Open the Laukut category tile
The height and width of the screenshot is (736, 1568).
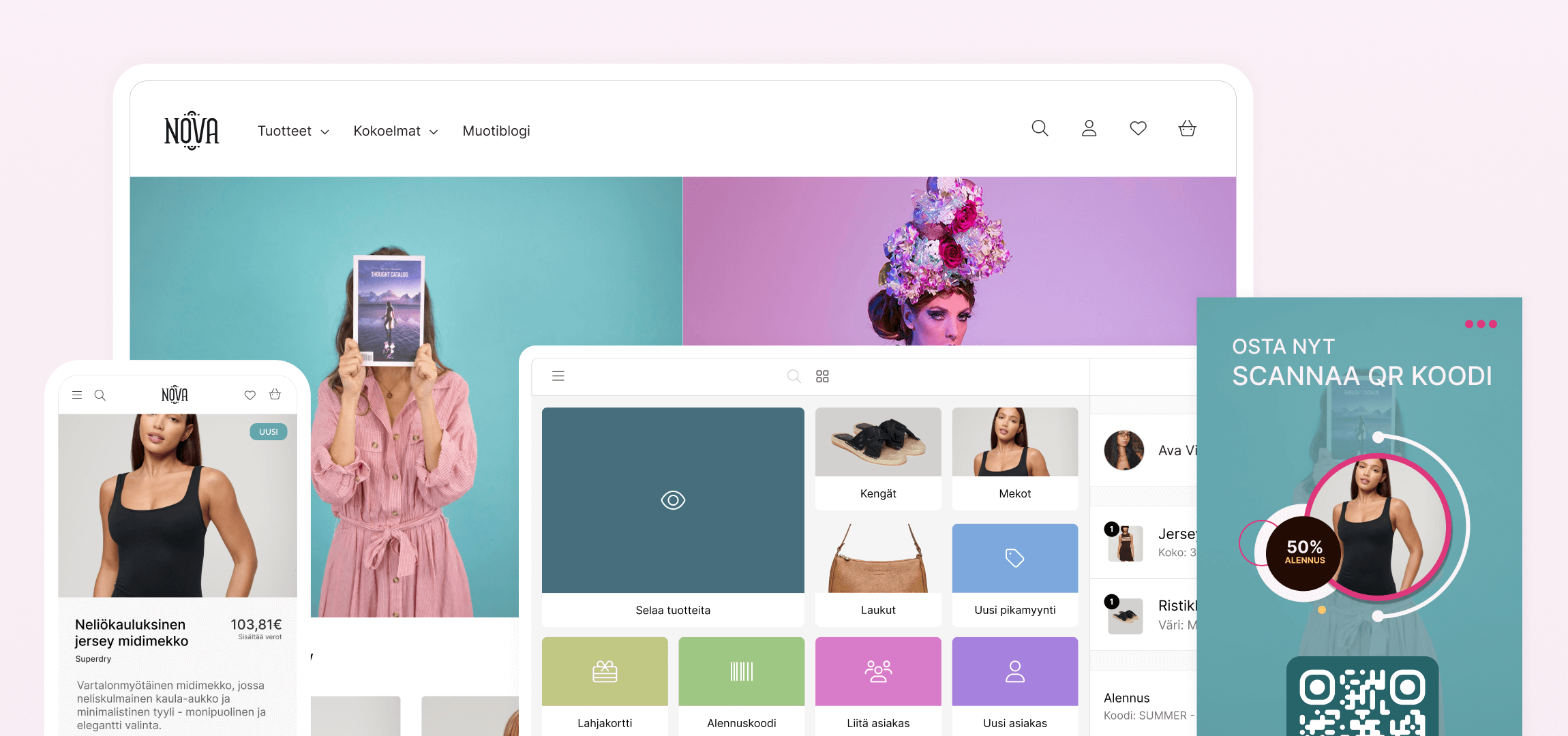[878, 575]
